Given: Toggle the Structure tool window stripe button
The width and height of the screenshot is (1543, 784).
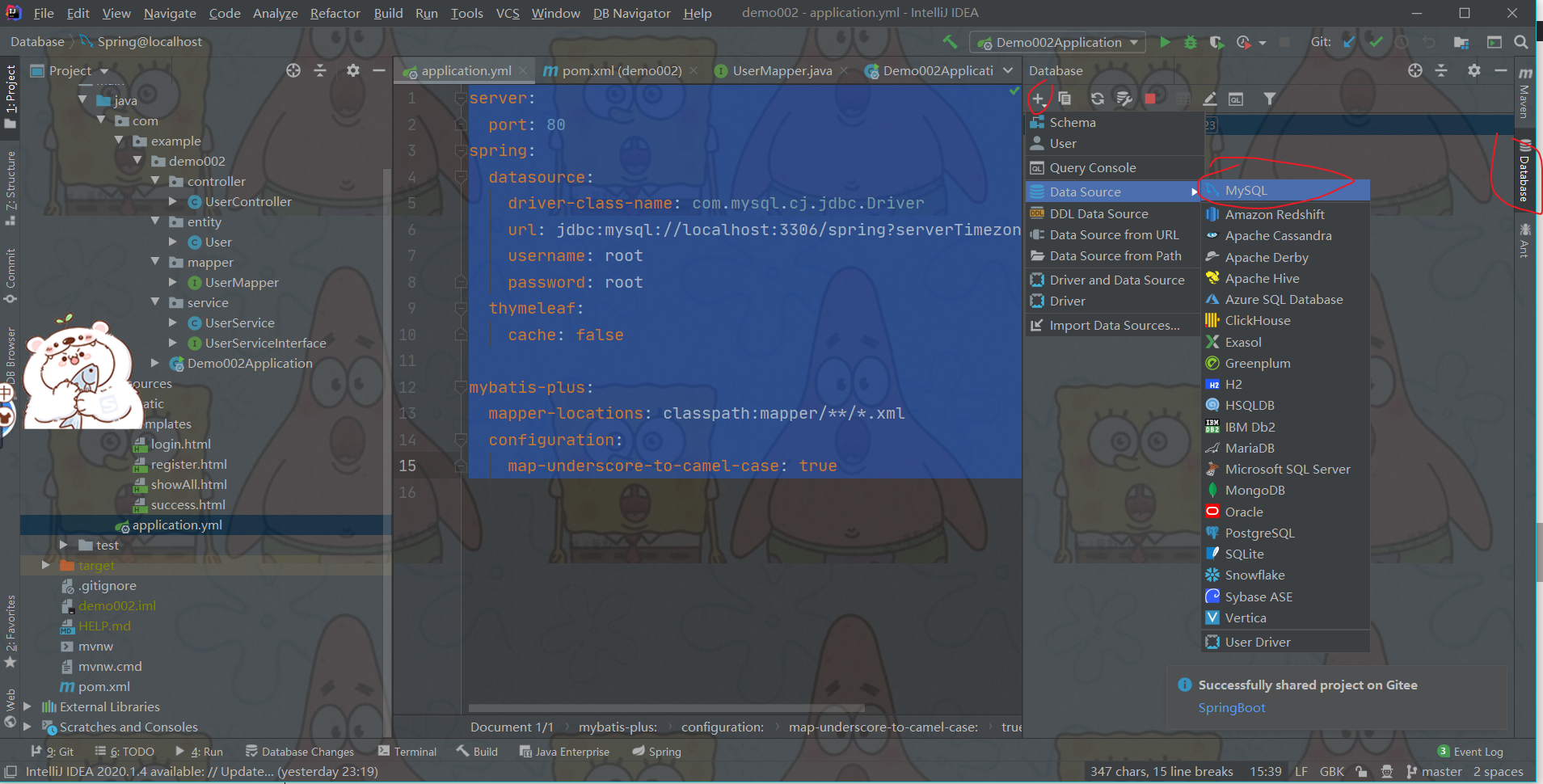Looking at the screenshot, I should click(x=11, y=187).
